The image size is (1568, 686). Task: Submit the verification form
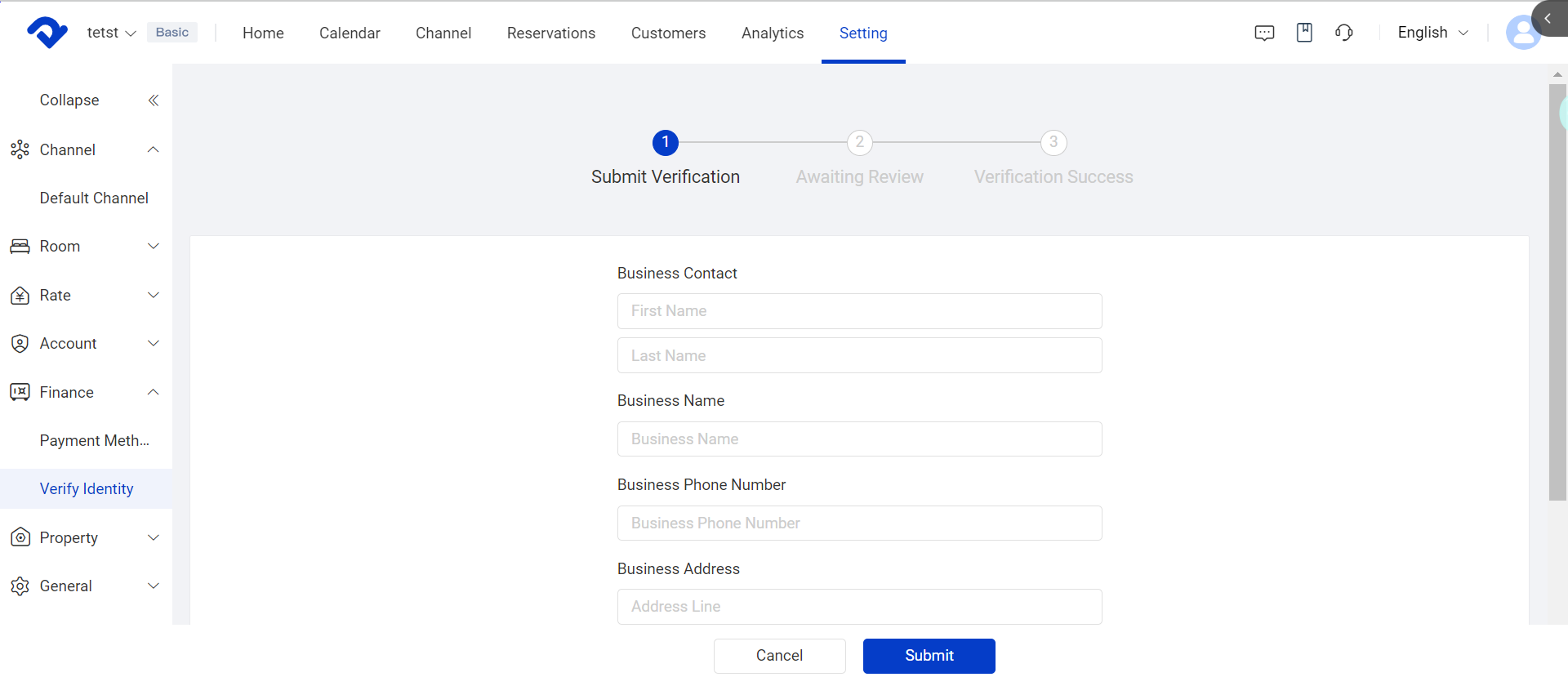pyautogui.click(x=929, y=656)
